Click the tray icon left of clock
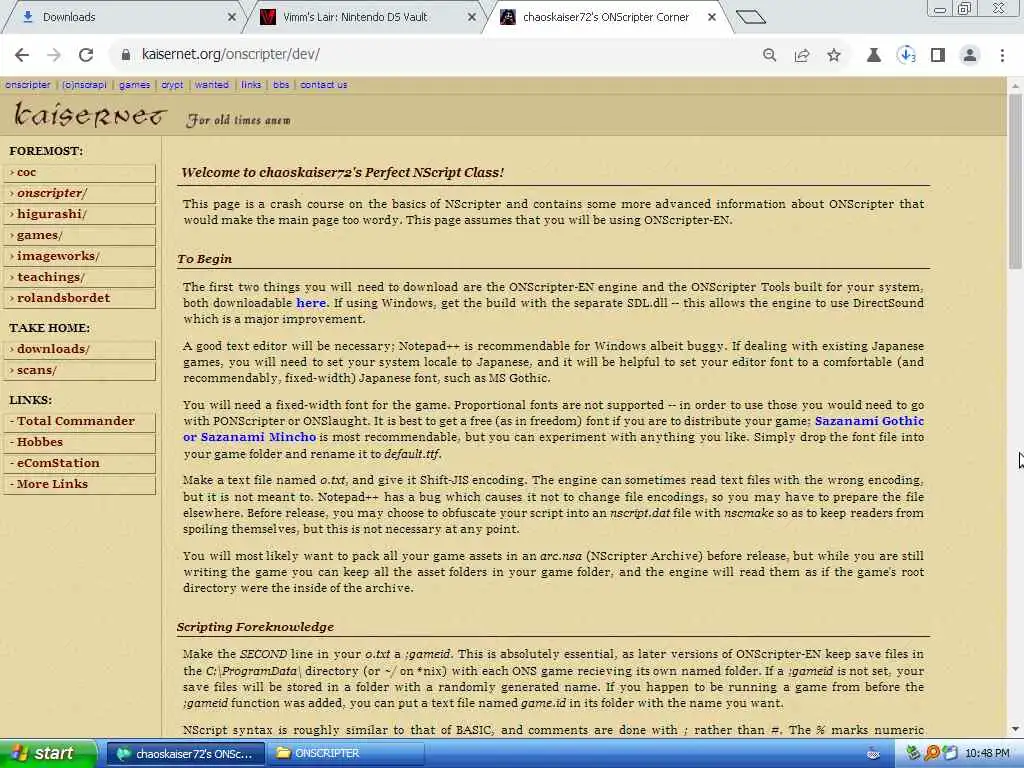This screenshot has height=768, width=1024. pos(950,754)
